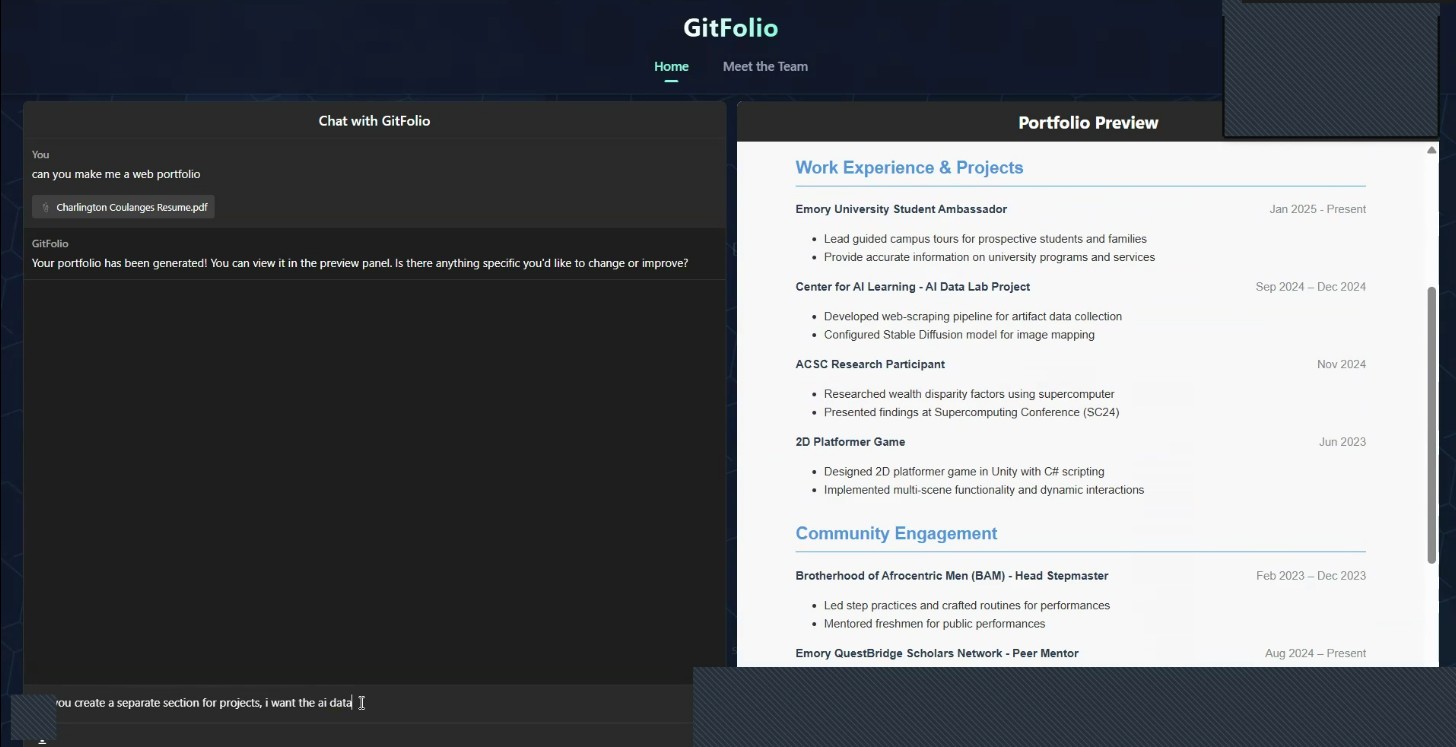The height and width of the screenshot is (747, 1456).
Task: Open the Work Experience & Projects section heading
Action: (909, 167)
